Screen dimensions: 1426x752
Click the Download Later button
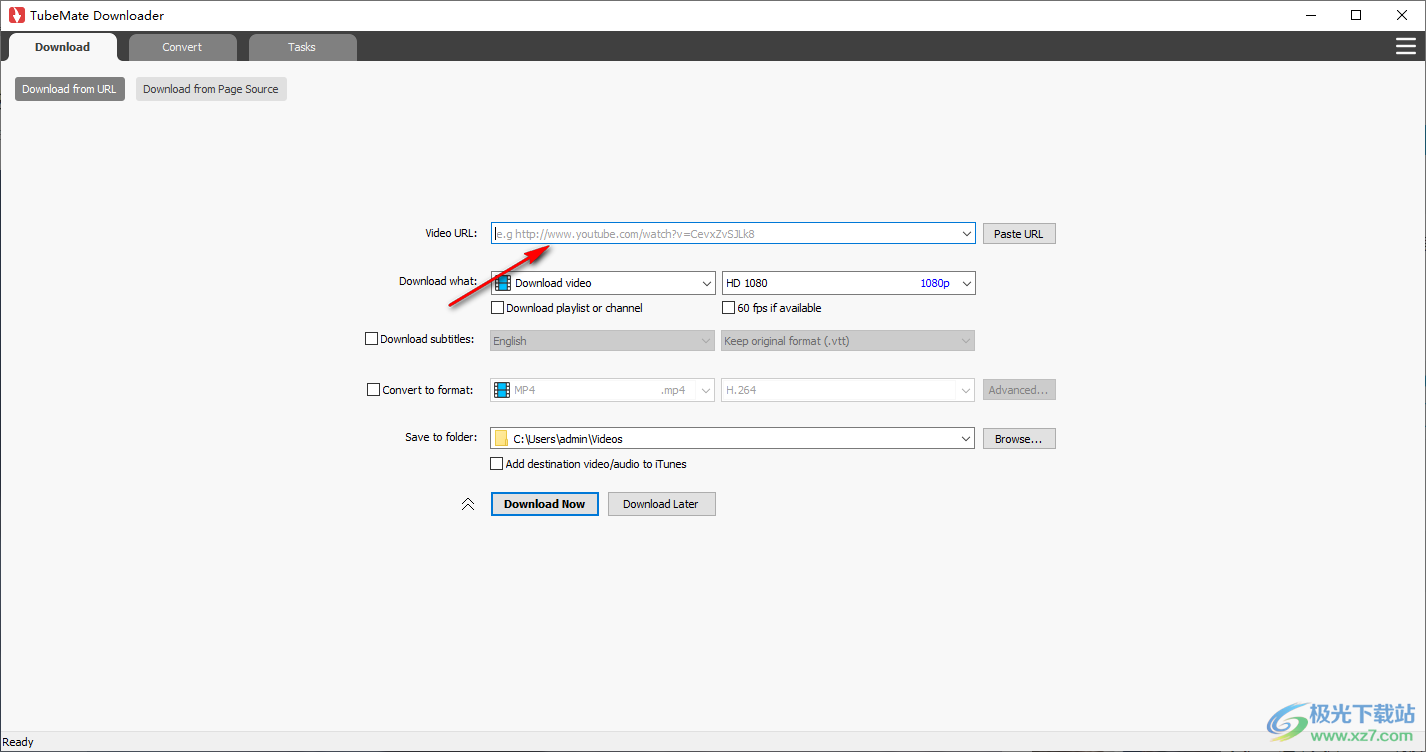click(661, 504)
